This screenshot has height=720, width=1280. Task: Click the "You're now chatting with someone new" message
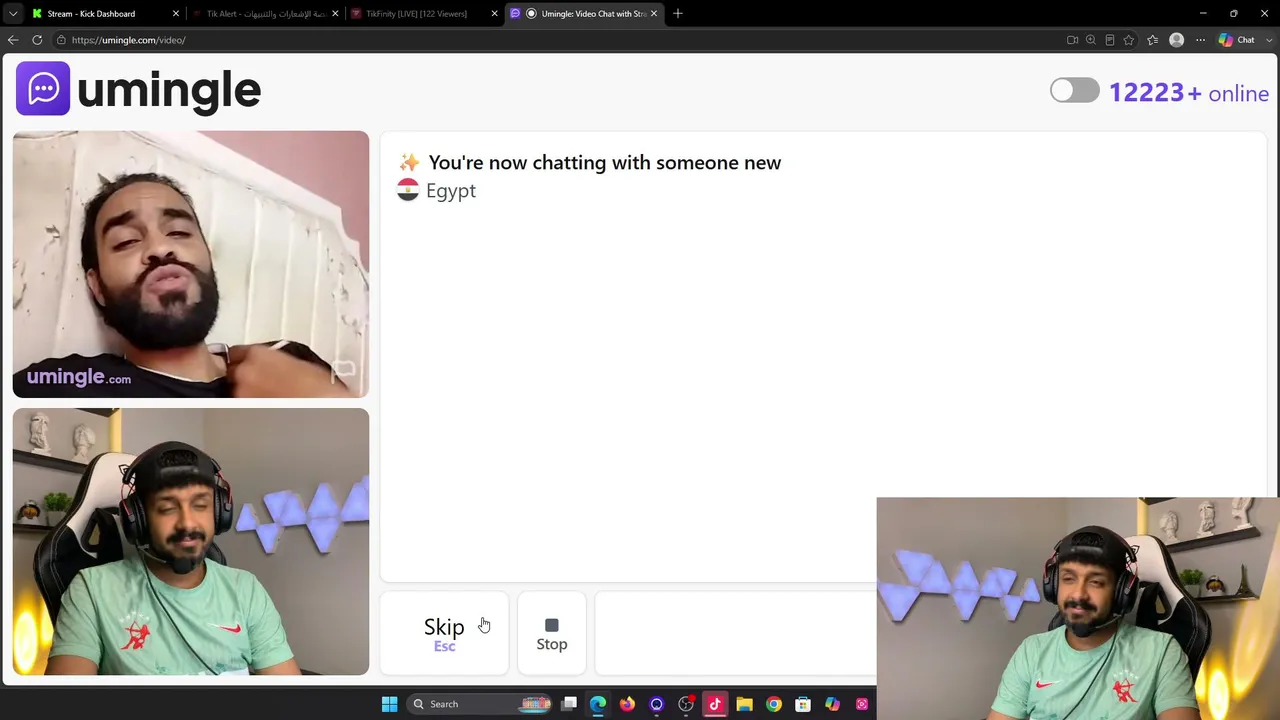coord(604,163)
